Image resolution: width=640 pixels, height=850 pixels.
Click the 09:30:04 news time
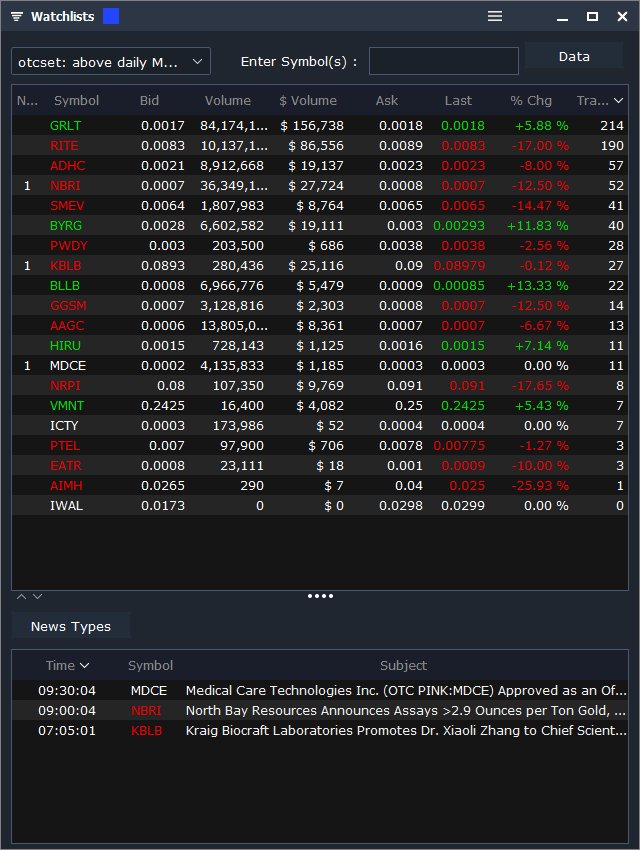pos(67,691)
